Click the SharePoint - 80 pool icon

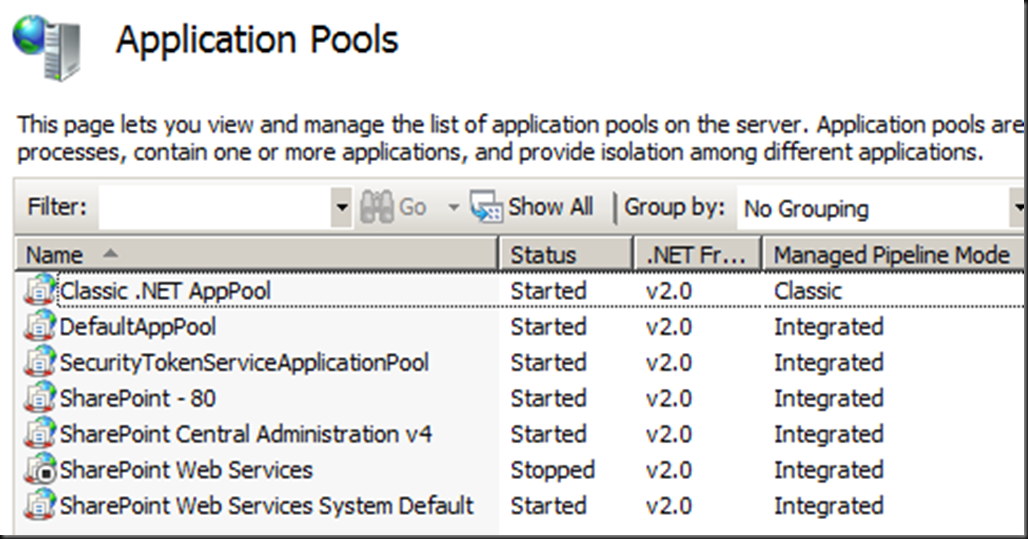(40, 398)
